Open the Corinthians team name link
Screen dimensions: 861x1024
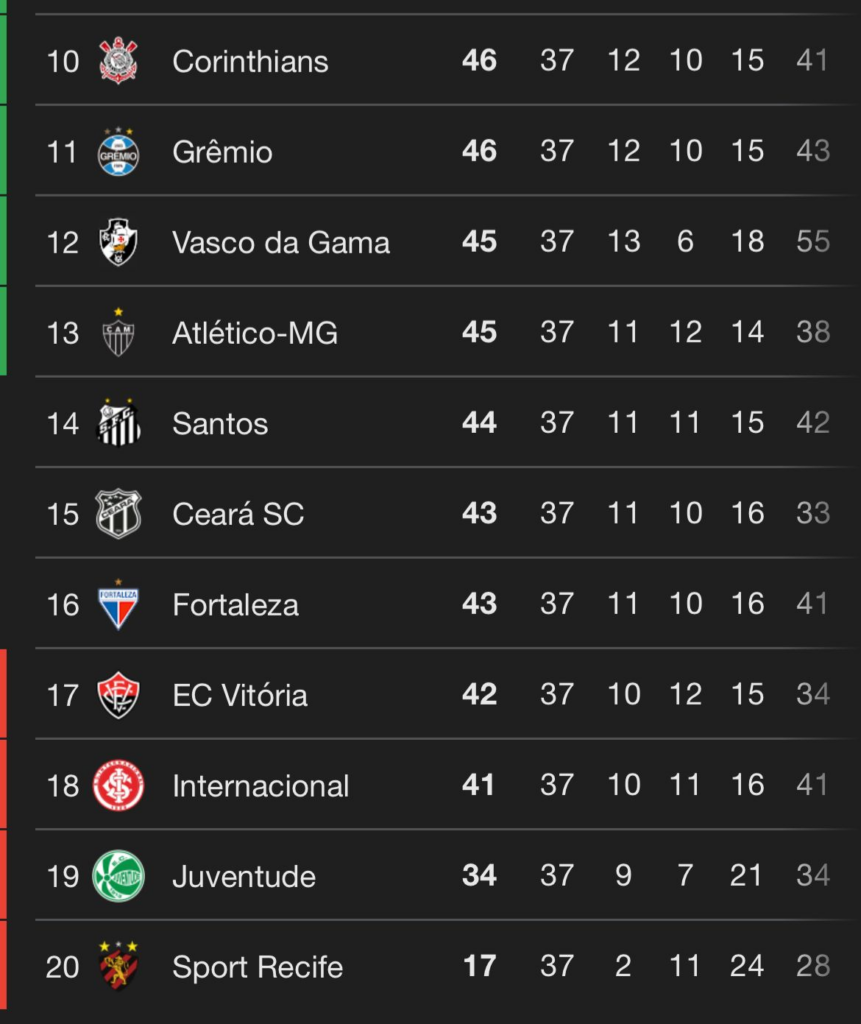[x=250, y=61]
